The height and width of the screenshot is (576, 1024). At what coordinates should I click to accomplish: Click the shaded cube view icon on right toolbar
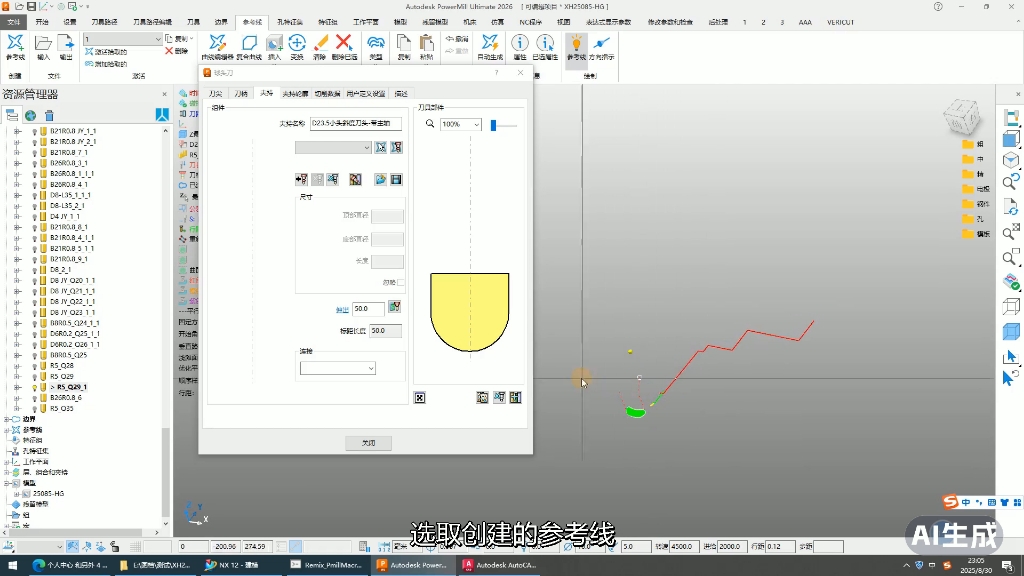tap(1011, 332)
